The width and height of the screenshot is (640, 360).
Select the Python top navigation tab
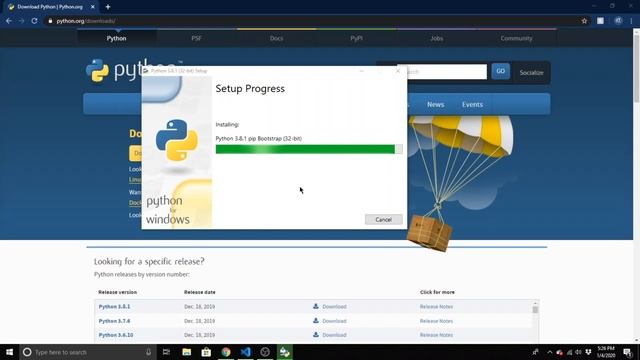click(116, 38)
